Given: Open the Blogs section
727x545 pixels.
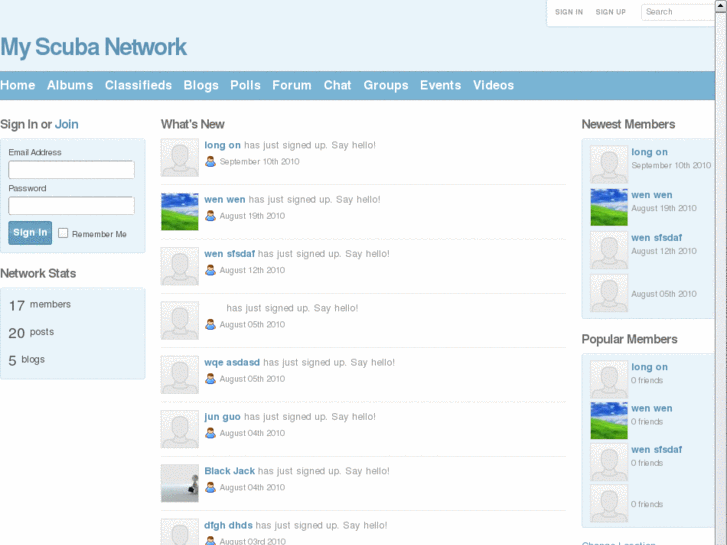Looking at the screenshot, I should tap(201, 85).
